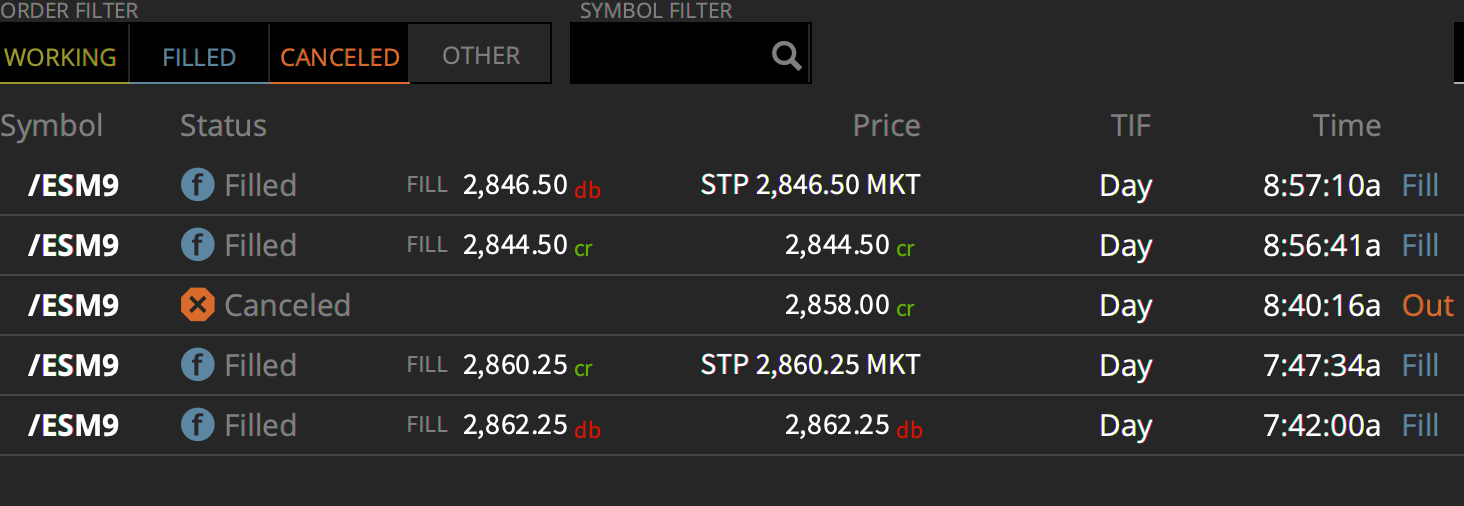Click into the Symbol Filter text field
The width and height of the screenshot is (1464, 506).
pyautogui.click(x=669, y=54)
